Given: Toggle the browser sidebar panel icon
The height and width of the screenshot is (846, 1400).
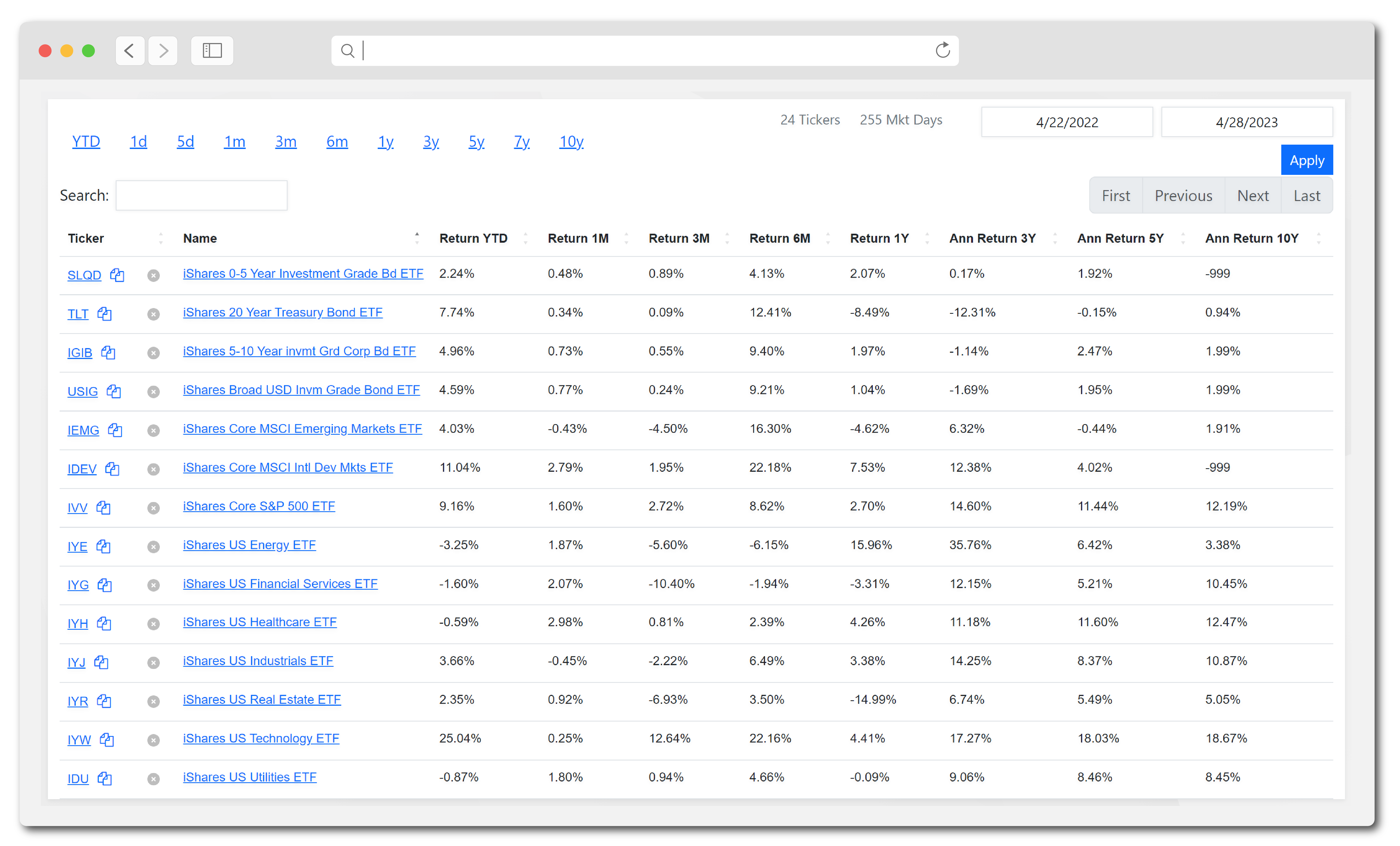Looking at the screenshot, I should [x=212, y=51].
